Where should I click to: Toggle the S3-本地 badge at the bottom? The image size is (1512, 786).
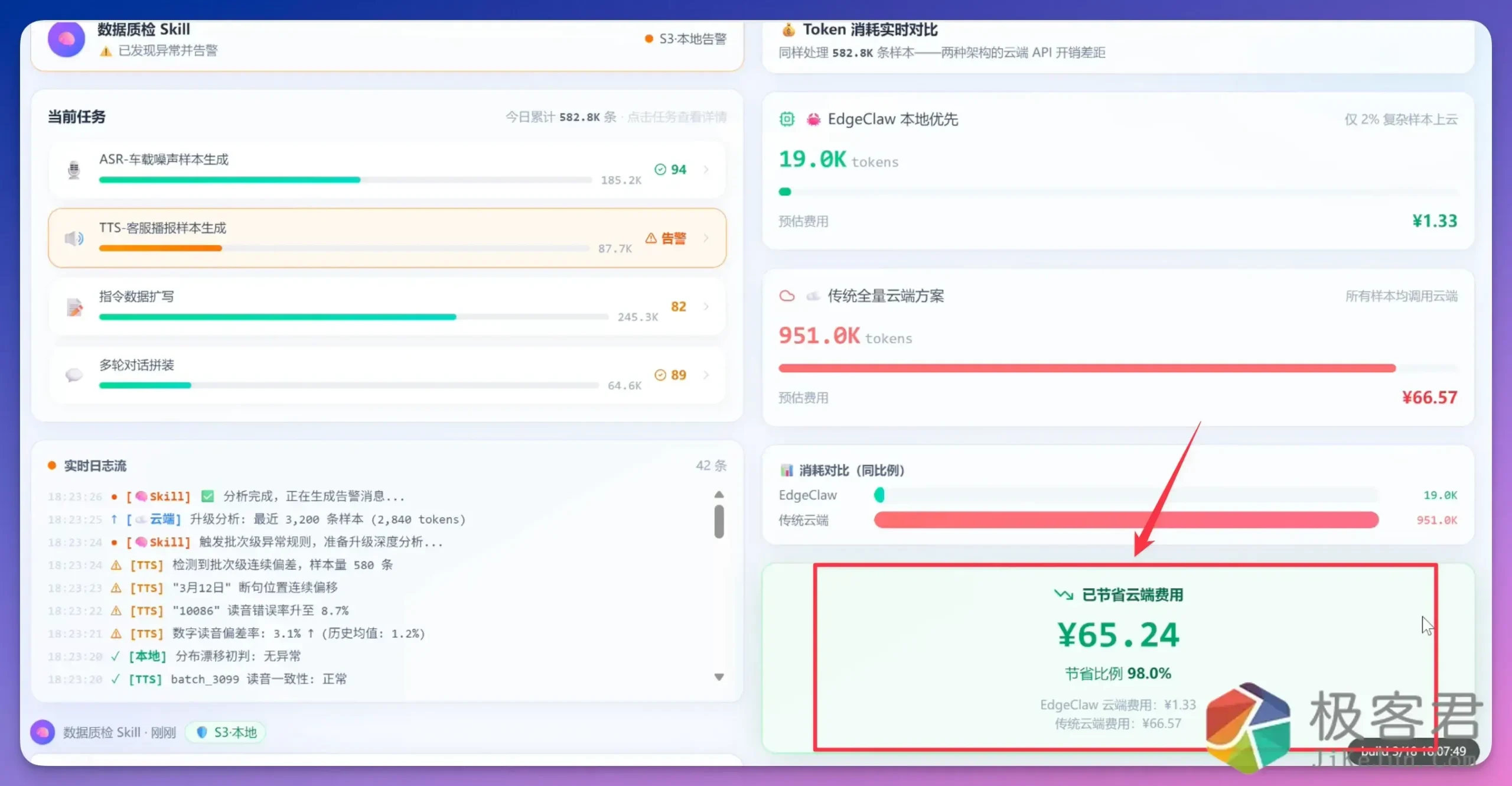click(225, 732)
